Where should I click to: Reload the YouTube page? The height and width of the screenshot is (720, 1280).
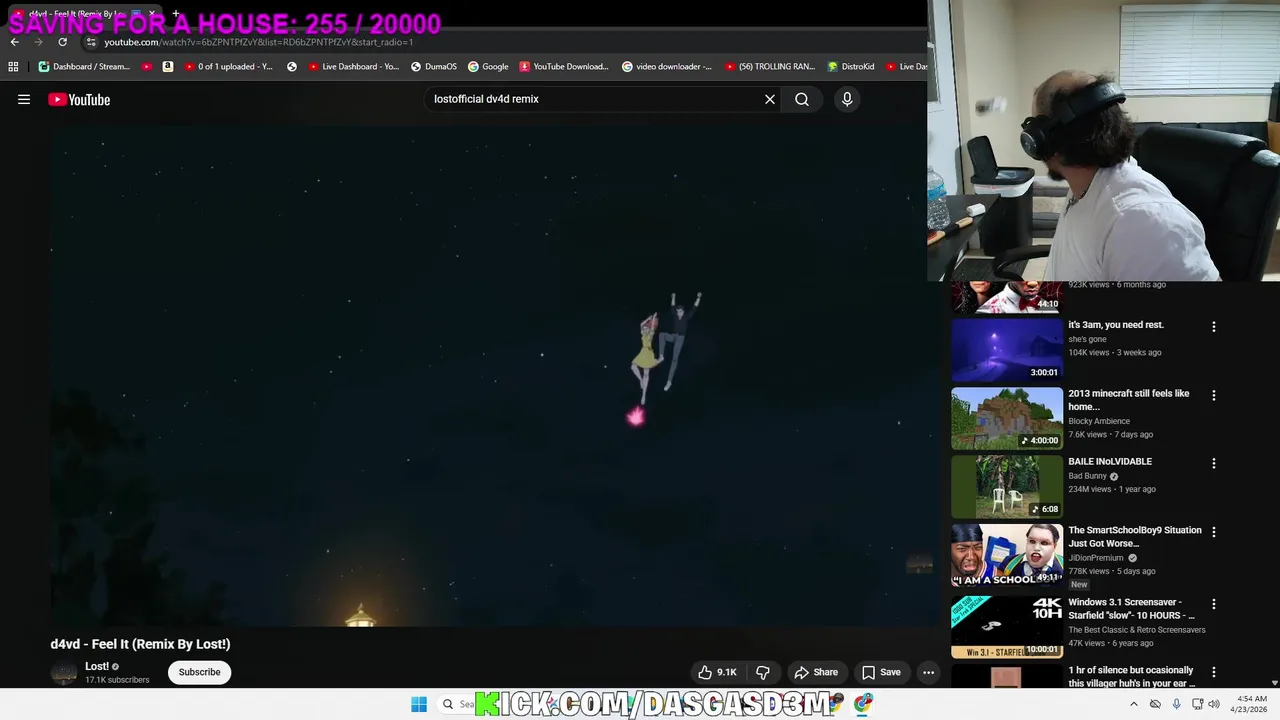click(x=62, y=42)
